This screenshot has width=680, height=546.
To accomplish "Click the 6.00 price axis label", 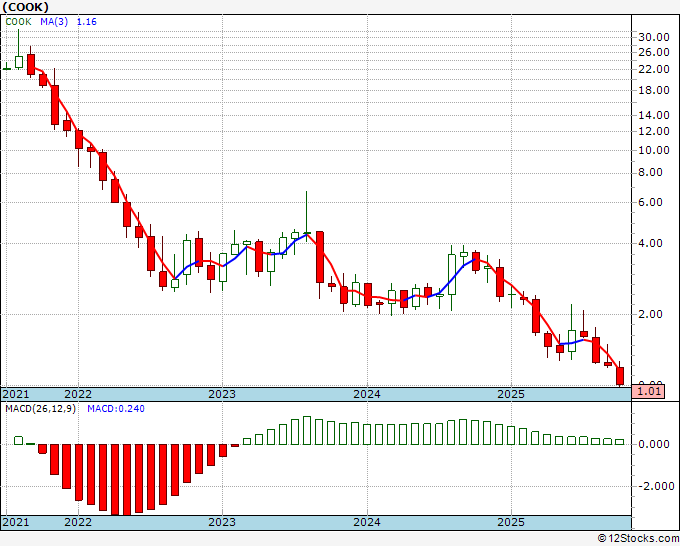I will pyautogui.click(x=650, y=203).
